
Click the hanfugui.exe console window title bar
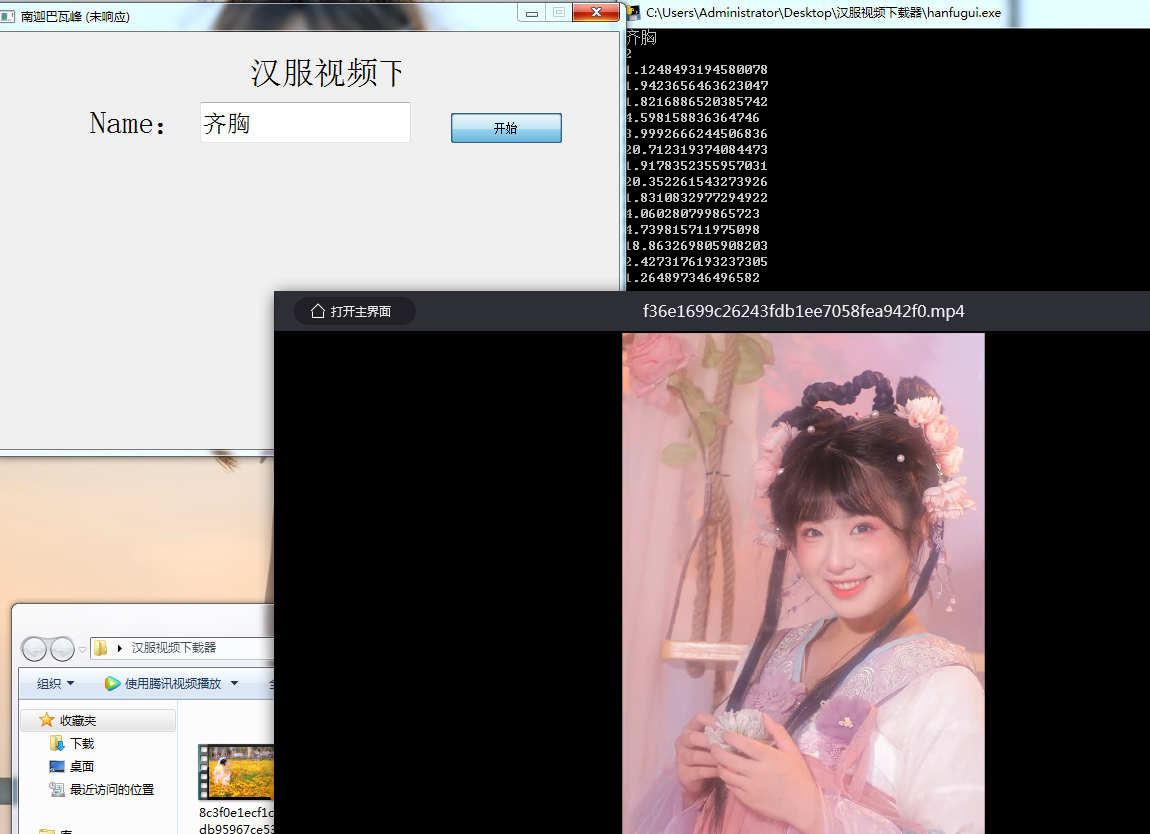click(x=887, y=12)
